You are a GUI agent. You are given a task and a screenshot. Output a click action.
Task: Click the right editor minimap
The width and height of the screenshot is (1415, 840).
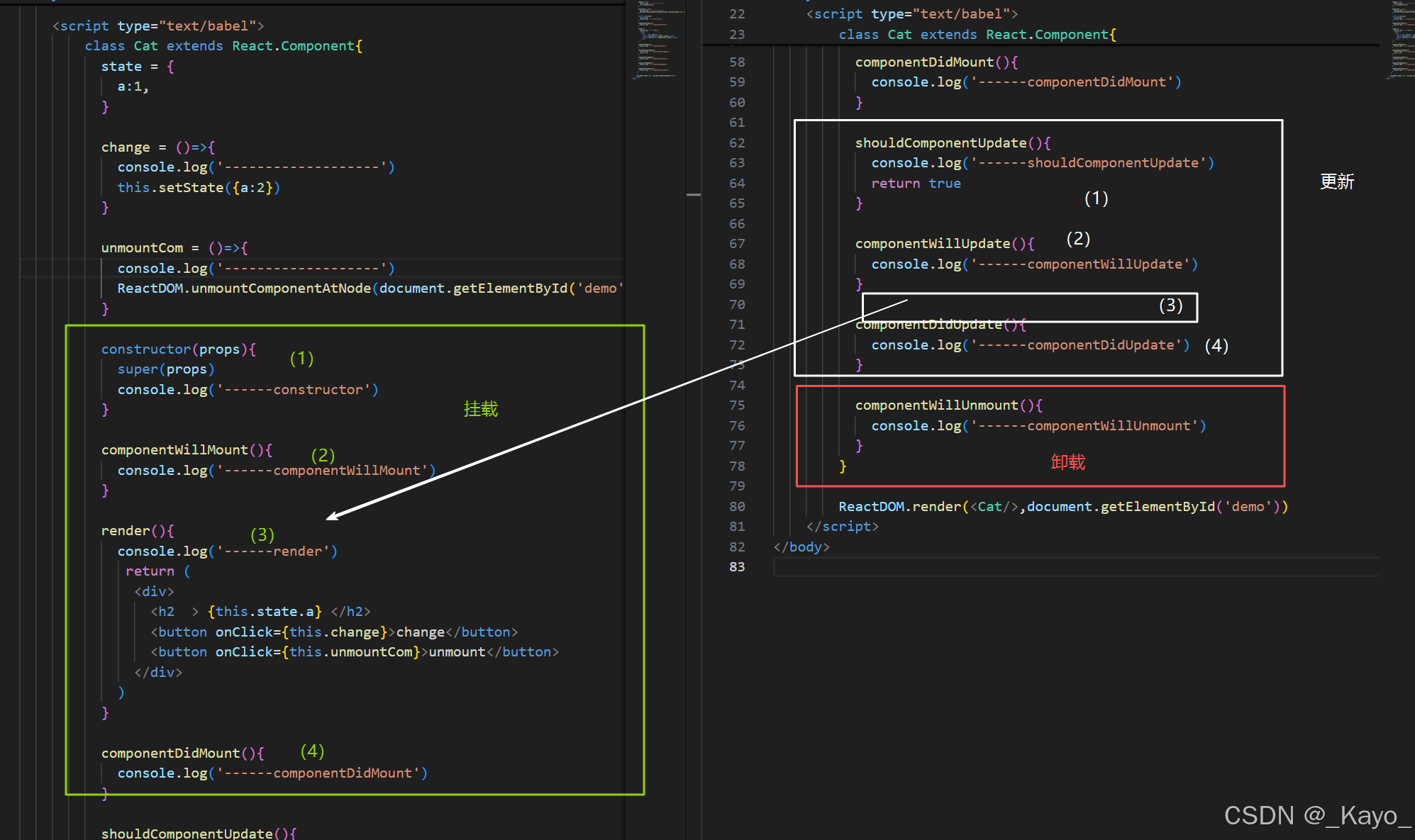1402,39
